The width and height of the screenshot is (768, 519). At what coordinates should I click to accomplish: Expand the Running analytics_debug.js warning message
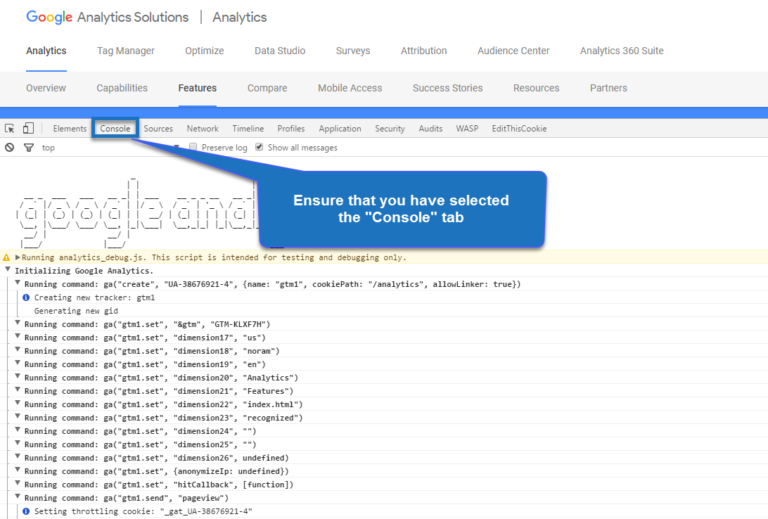[x=18, y=257]
